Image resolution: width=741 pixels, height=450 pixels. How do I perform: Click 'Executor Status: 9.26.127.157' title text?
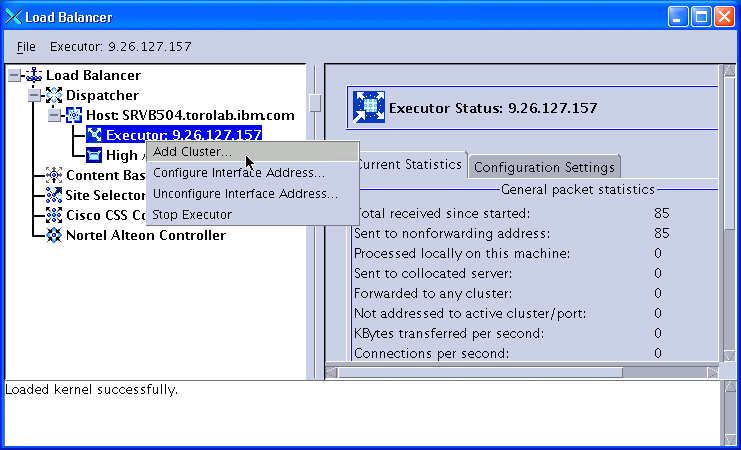493,108
